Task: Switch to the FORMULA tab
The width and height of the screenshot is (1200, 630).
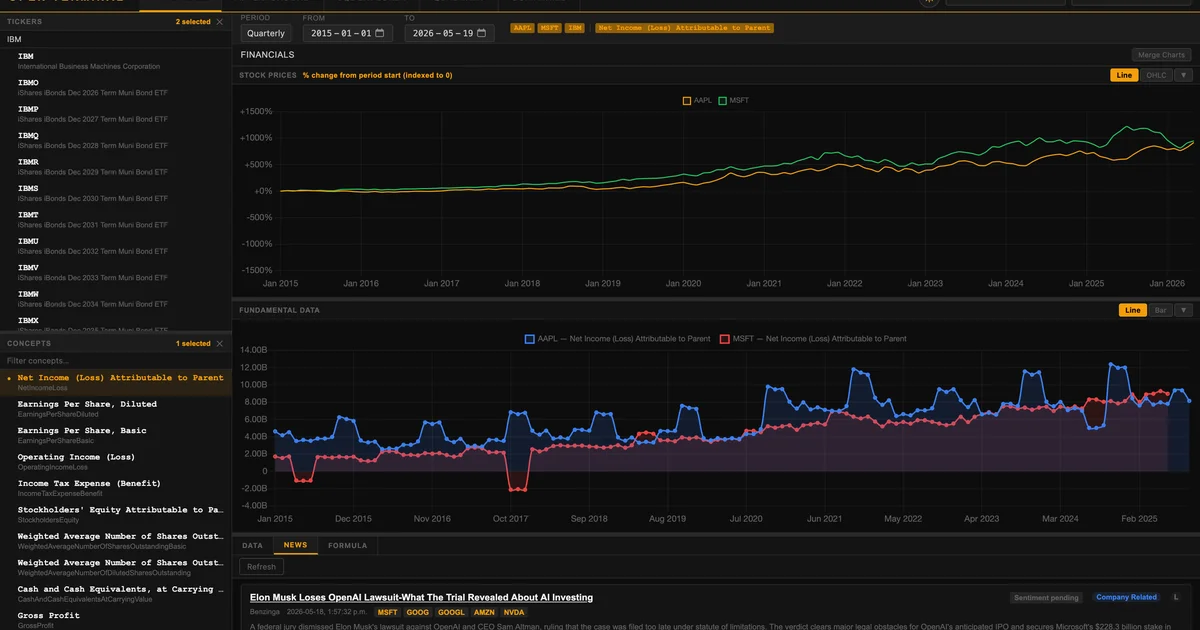Action: pyautogui.click(x=347, y=545)
